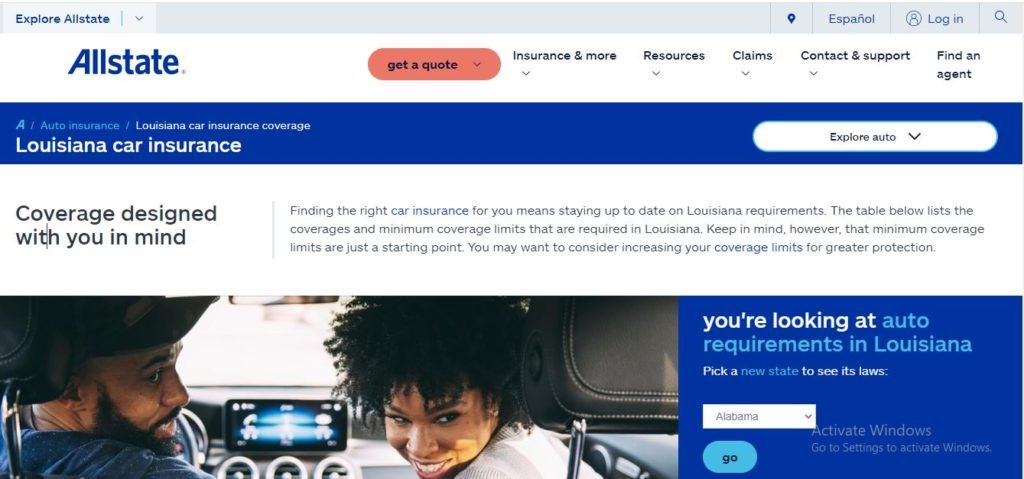This screenshot has height=479, width=1024.
Task: Click the Find an agent link
Action: pos(958,65)
